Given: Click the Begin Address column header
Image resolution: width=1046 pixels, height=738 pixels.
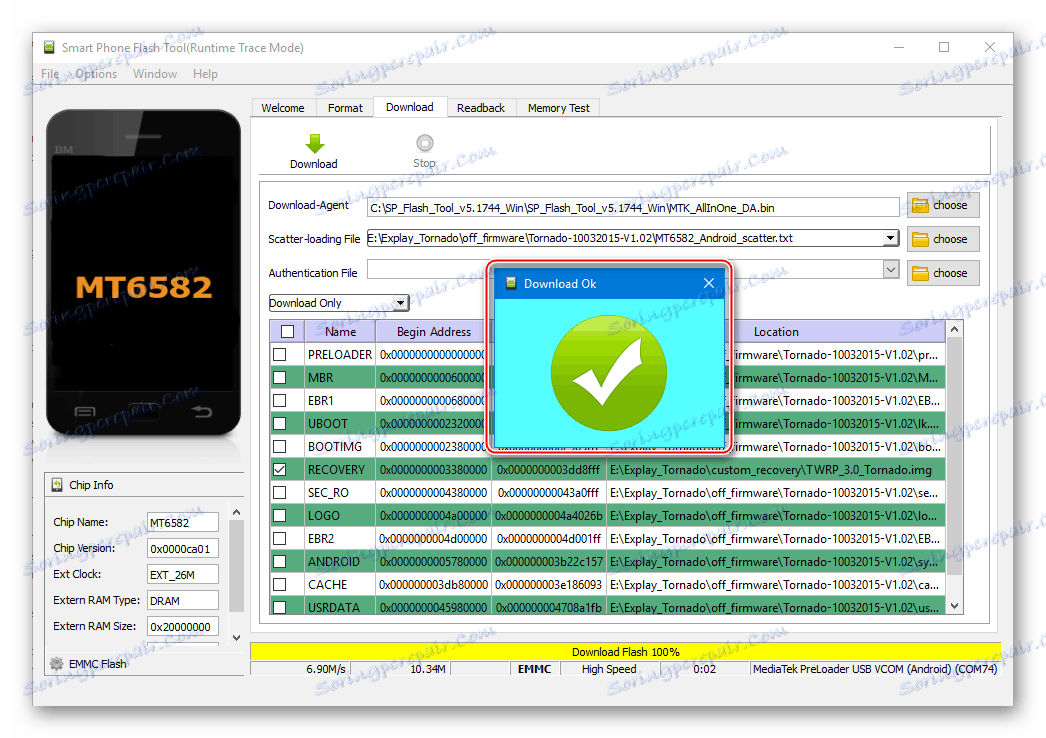Looking at the screenshot, I should (434, 332).
